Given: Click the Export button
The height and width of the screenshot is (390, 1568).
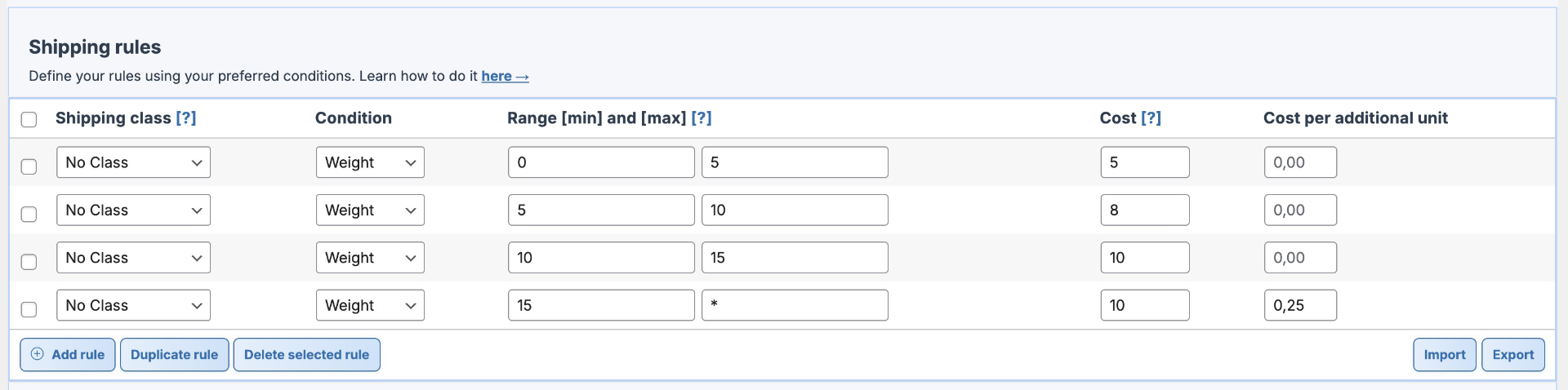Looking at the screenshot, I should [1512, 355].
